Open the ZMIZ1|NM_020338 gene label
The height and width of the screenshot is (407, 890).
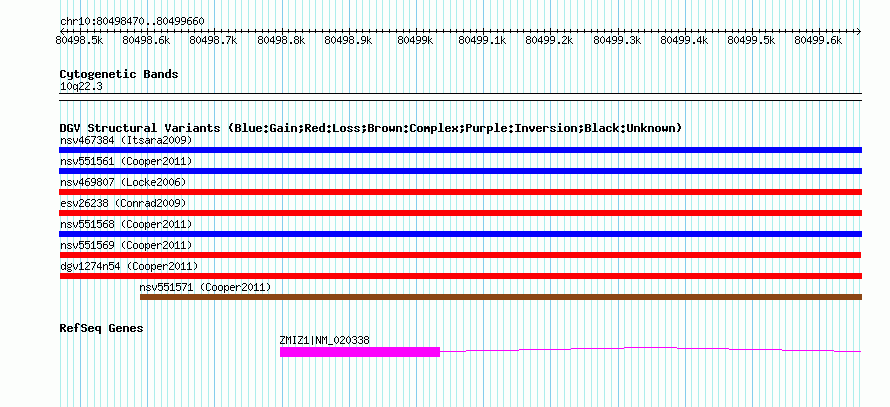pyautogui.click(x=325, y=341)
